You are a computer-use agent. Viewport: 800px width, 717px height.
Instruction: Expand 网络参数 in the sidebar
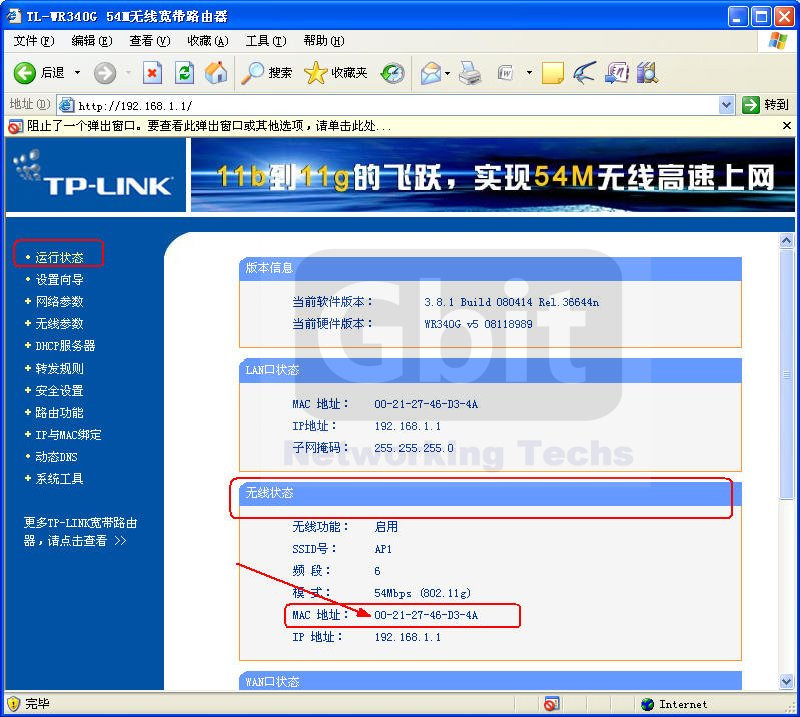(59, 302)
